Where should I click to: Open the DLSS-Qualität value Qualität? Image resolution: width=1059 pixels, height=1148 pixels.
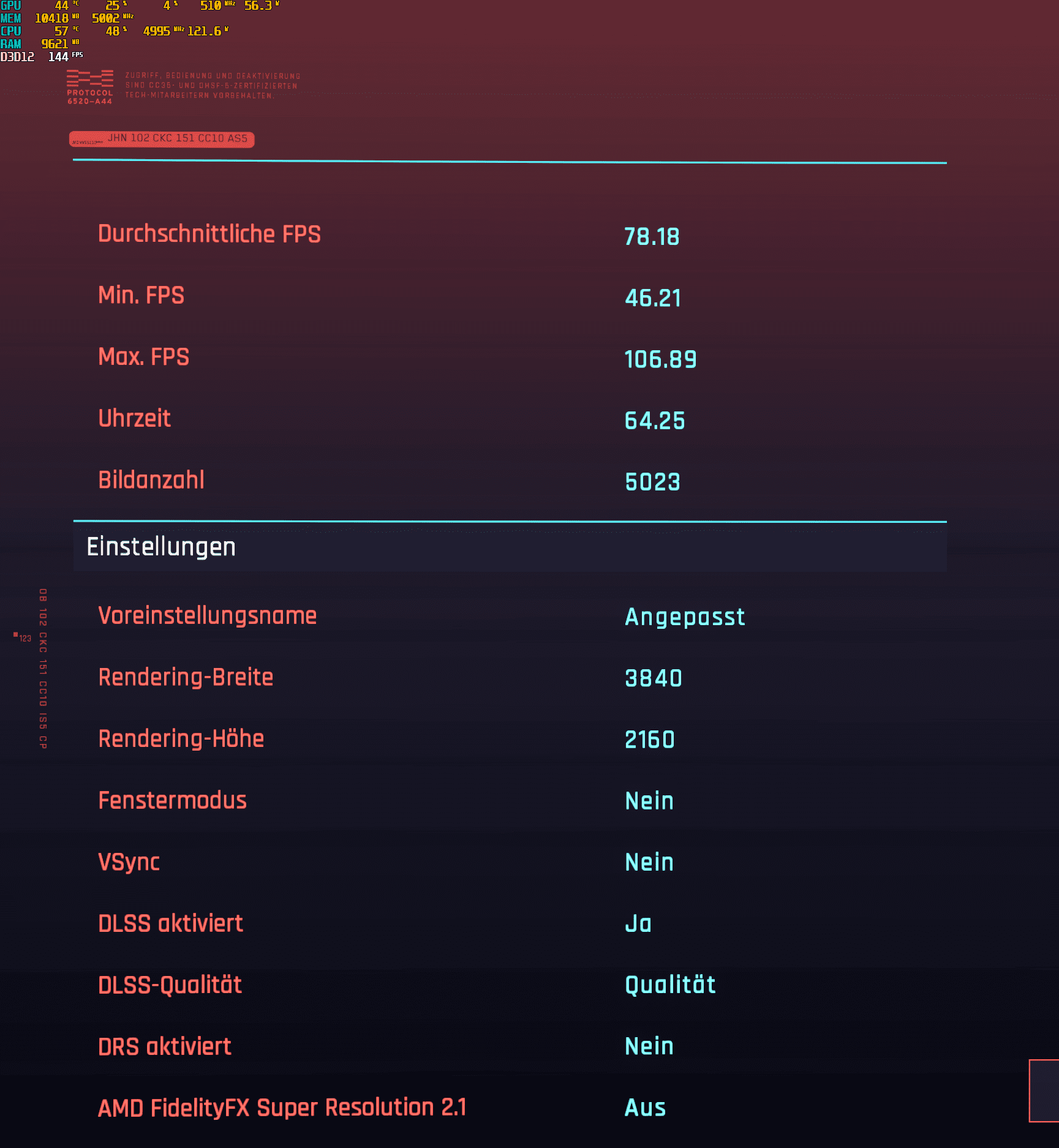click(x=670, y=985)
